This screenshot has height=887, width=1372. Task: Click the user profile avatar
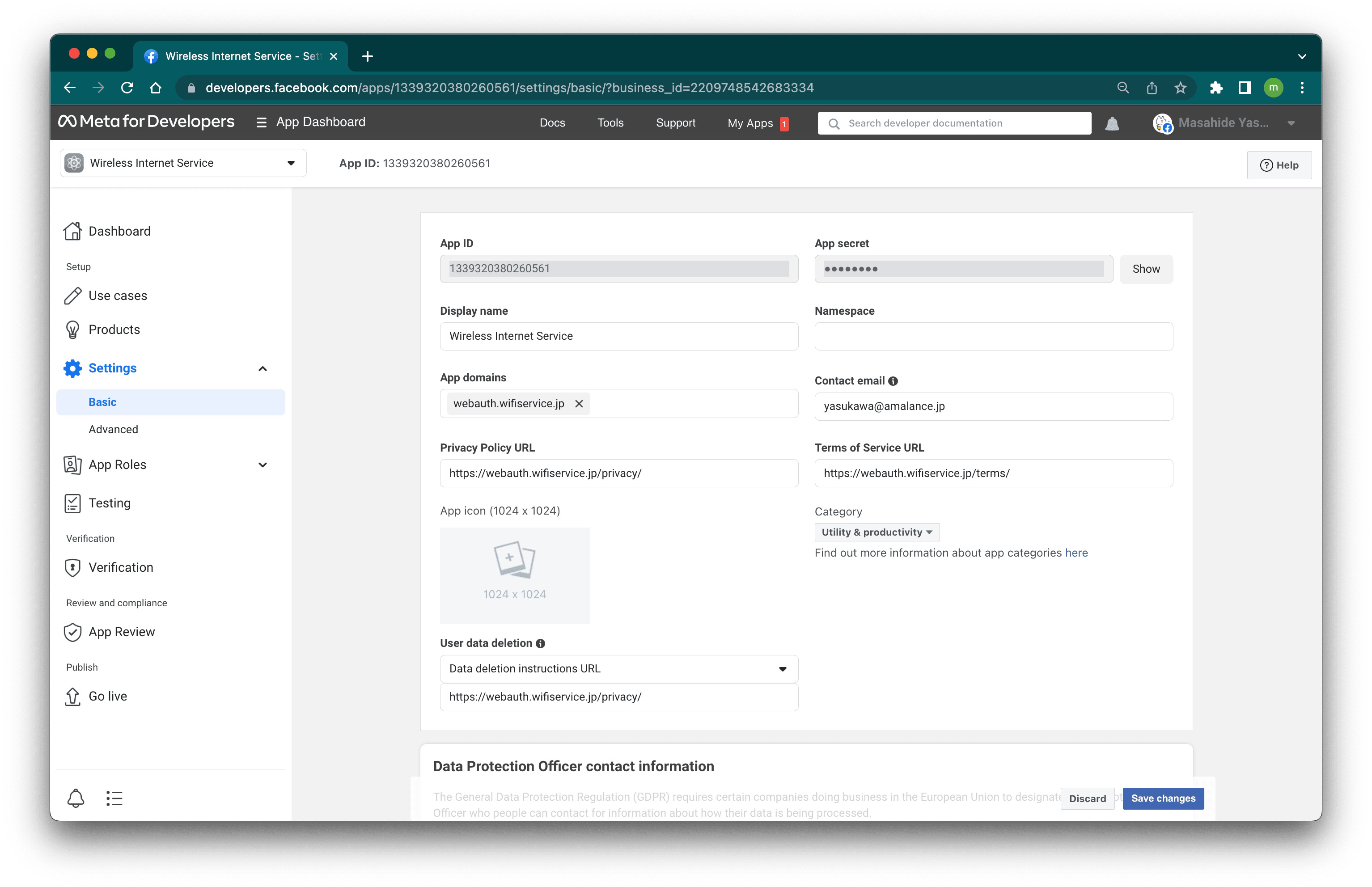click(1162, 123)
